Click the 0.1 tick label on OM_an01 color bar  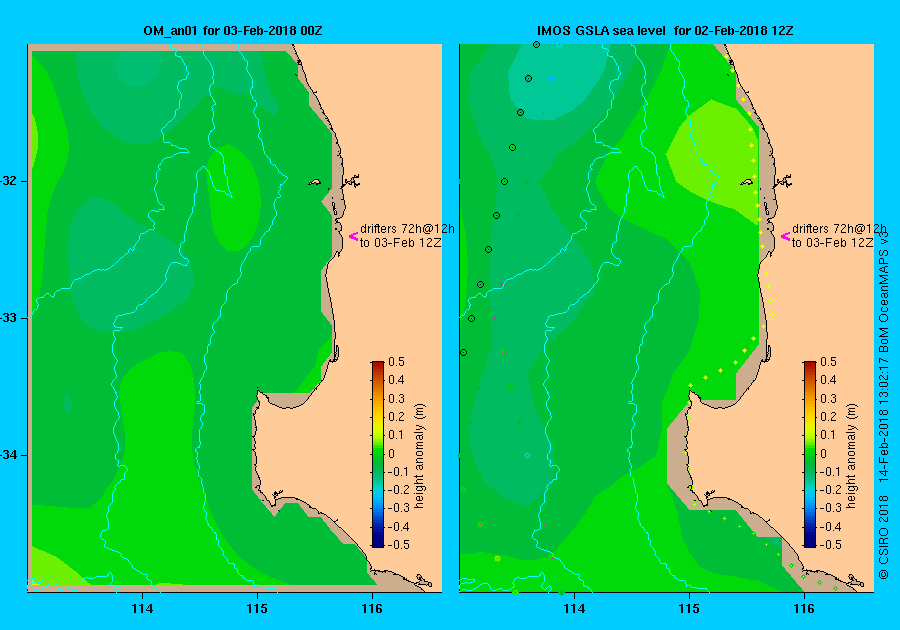[x=397, y=435]
